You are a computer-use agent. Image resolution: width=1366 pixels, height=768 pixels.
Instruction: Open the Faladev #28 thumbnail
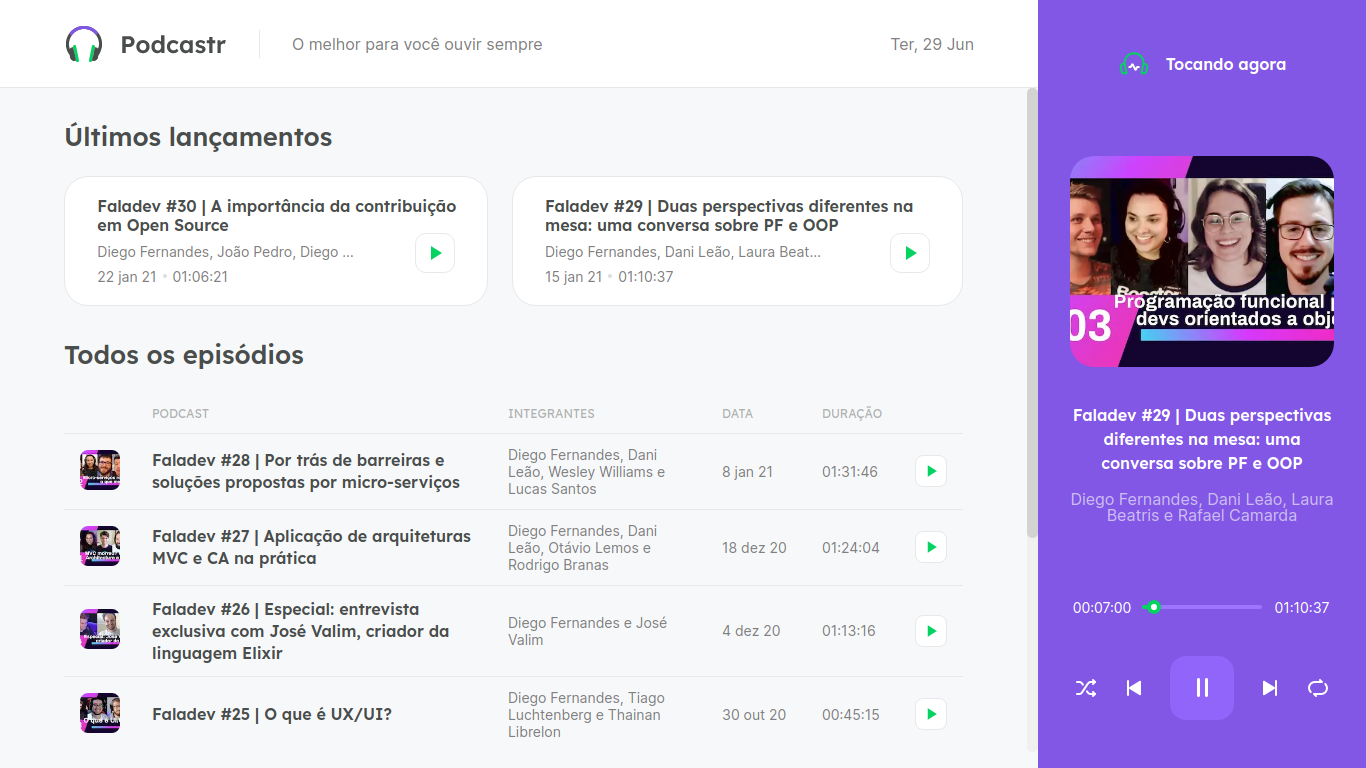(100, 470)
